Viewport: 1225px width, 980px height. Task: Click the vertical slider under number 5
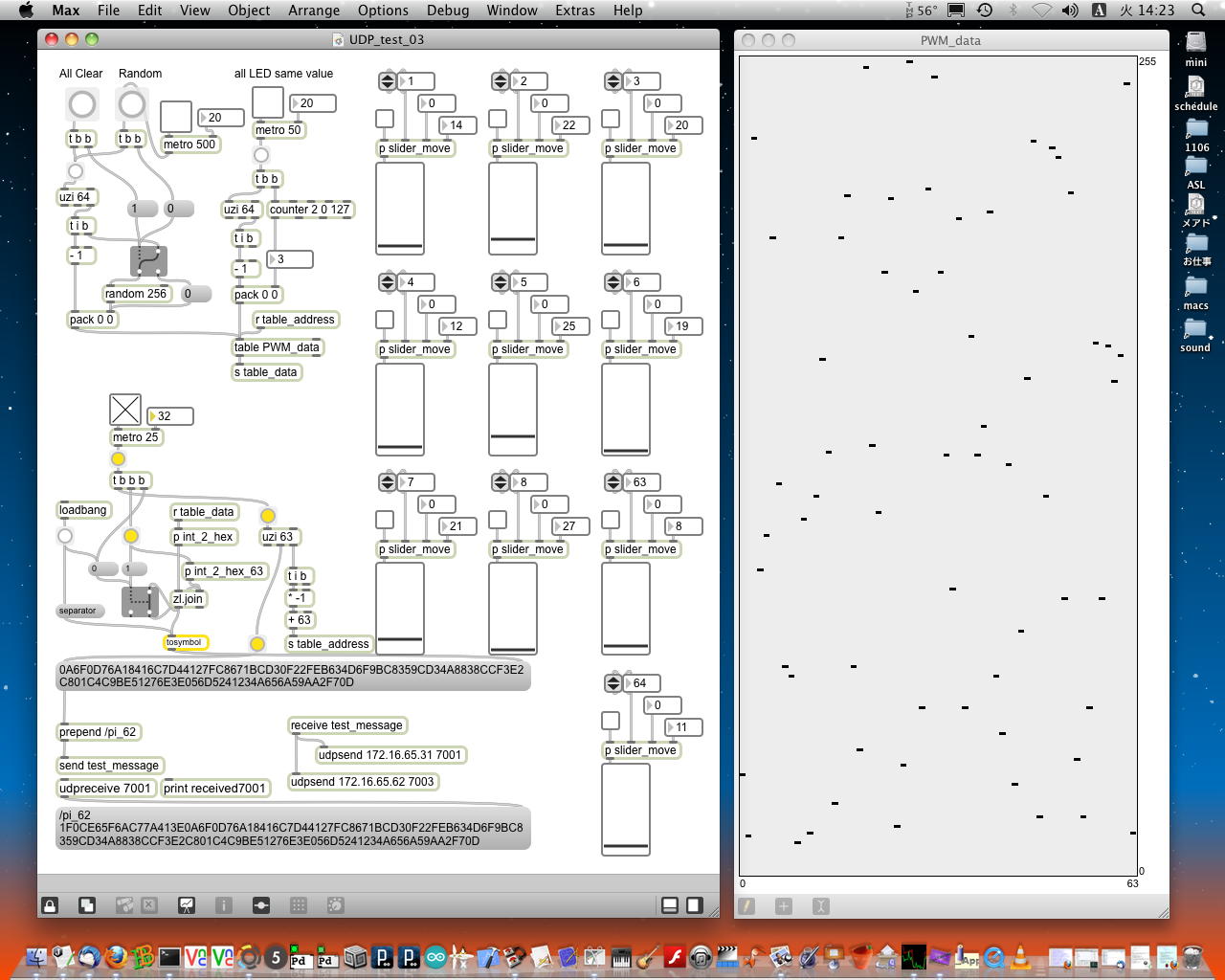(513, 410)
